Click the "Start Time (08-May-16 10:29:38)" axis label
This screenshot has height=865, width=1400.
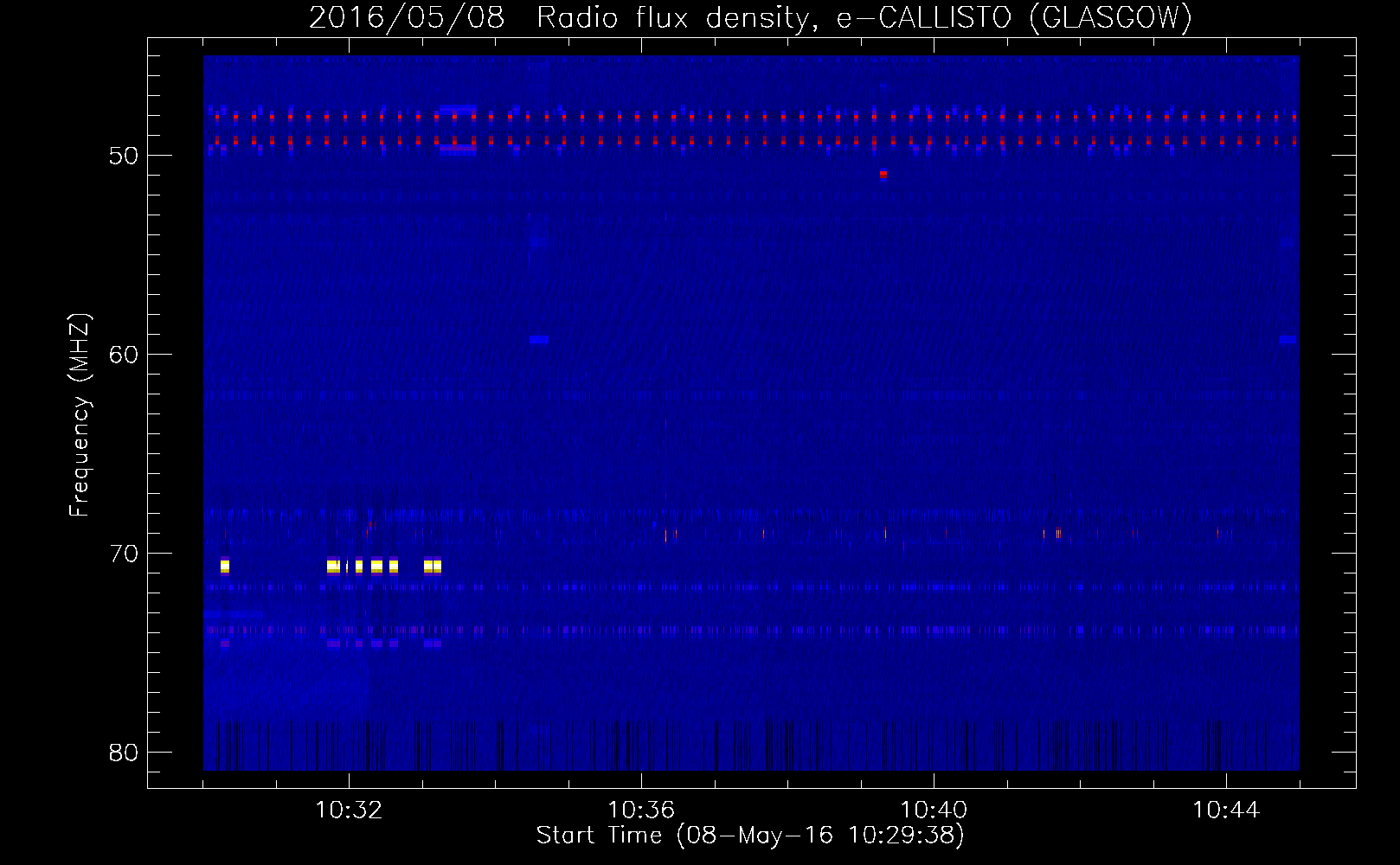click(750, 836)
